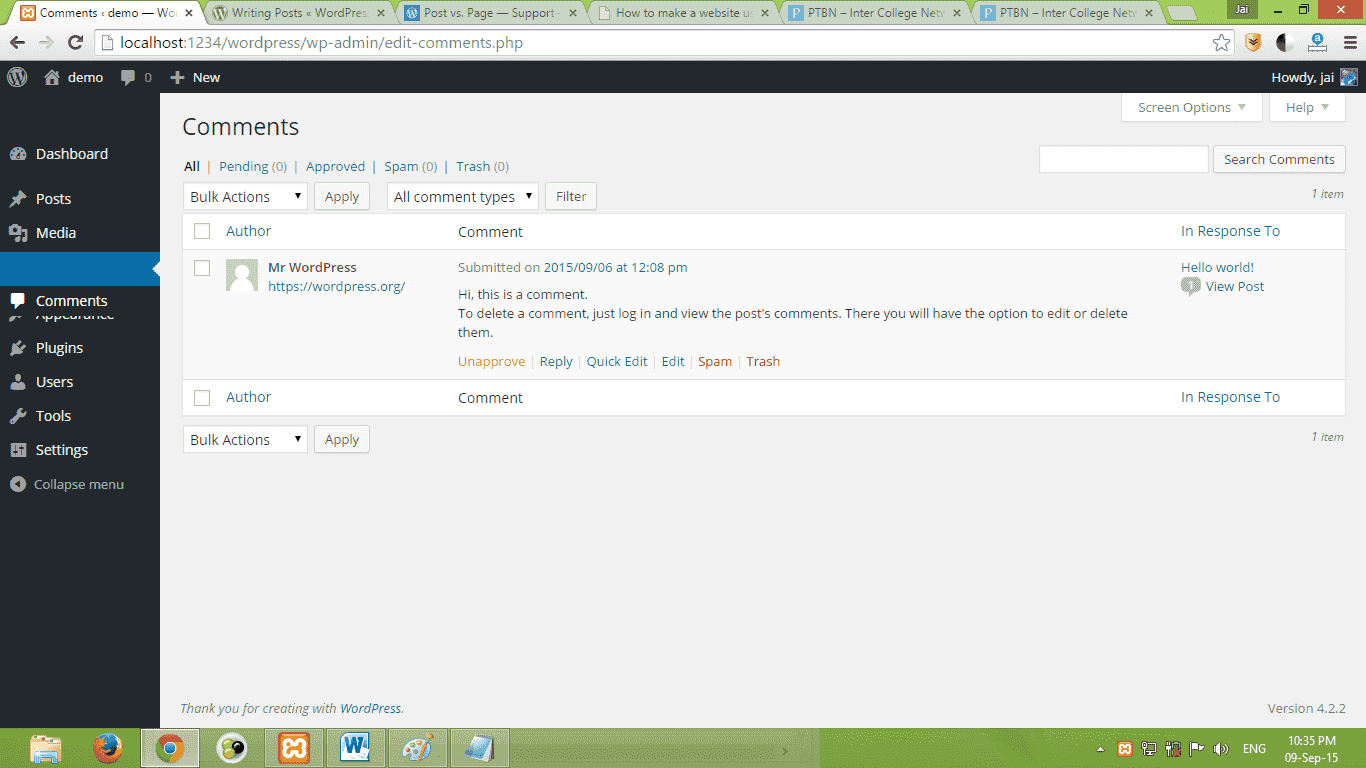Open the Settings menu

tap(62, 450)
